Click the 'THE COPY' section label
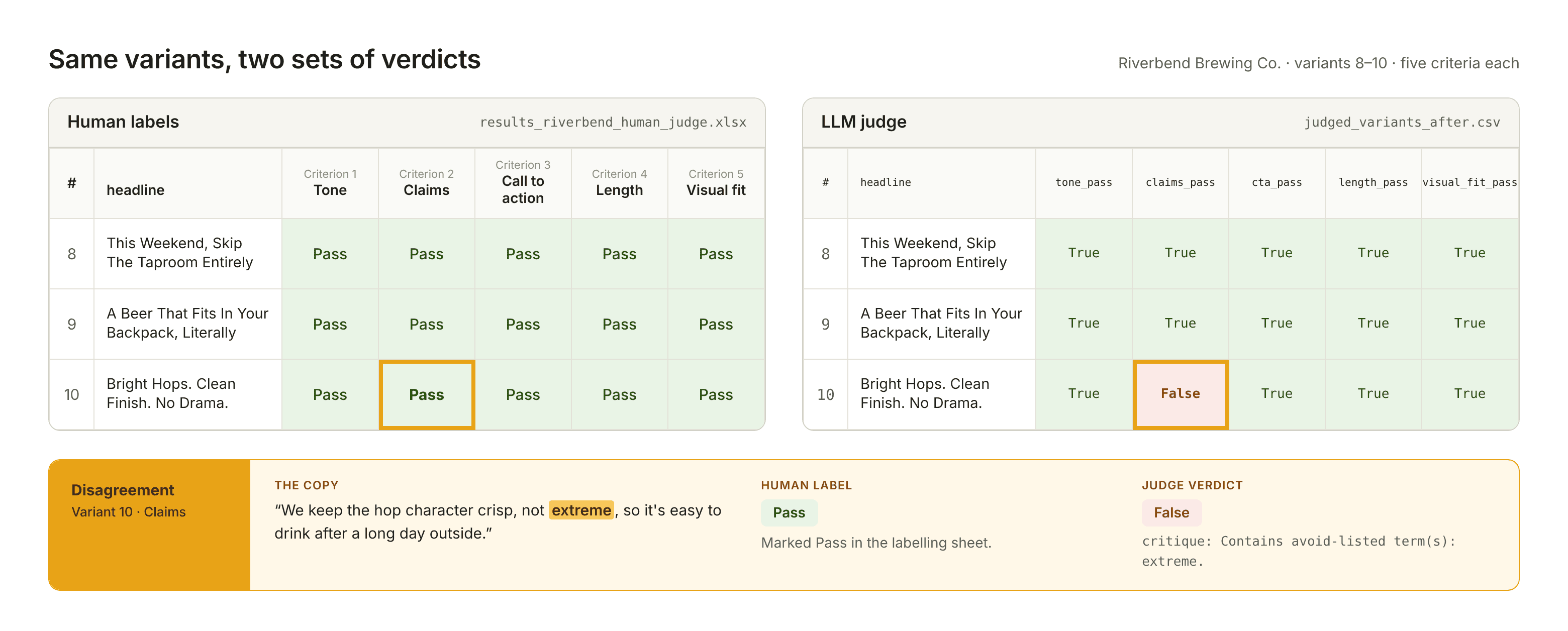This screenshot has height=631, width=1568. tap(306, 486)
